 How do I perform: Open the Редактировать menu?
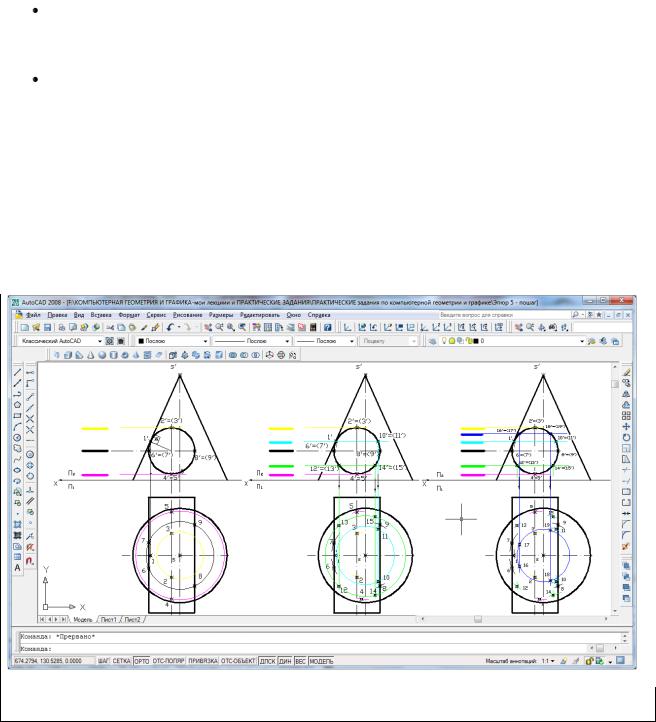tap(259, 315)
